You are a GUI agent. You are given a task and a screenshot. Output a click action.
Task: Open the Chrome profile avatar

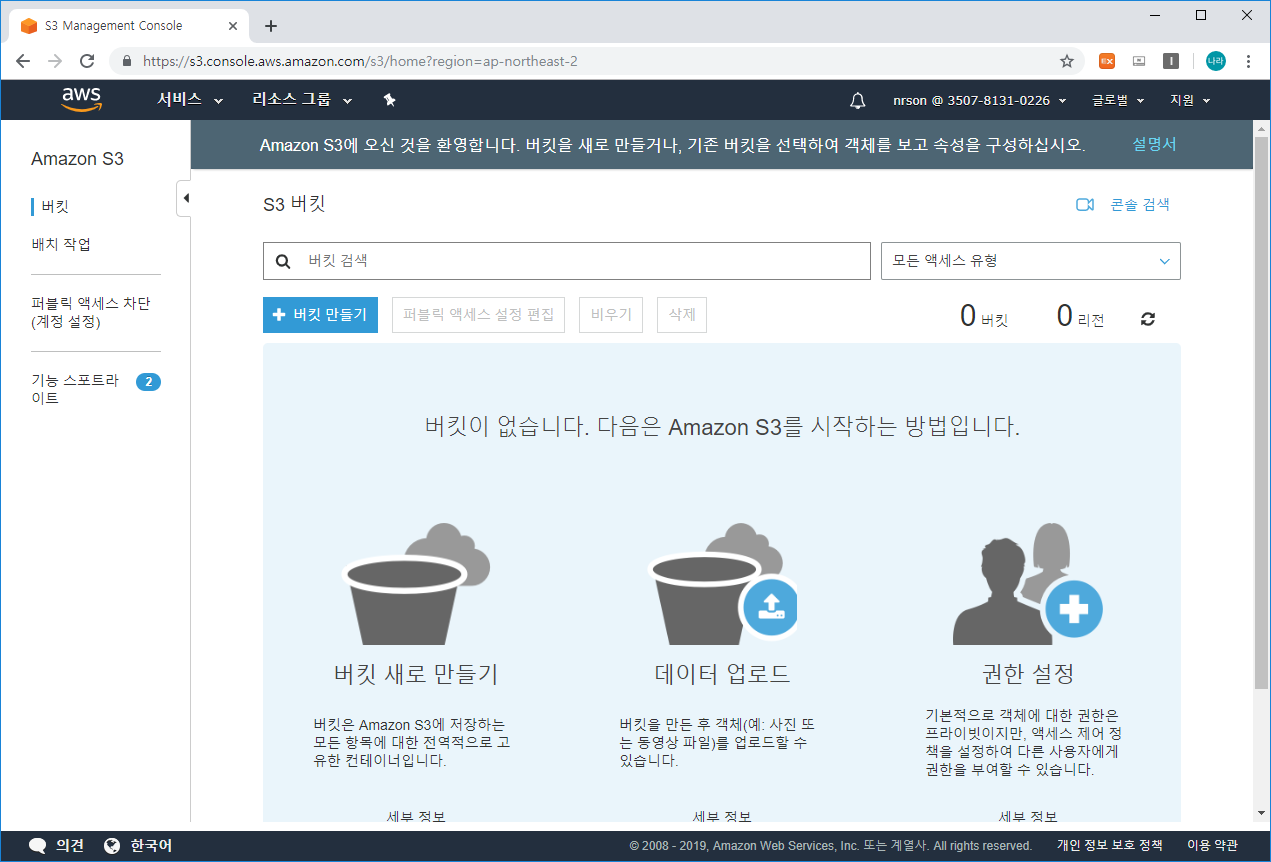1215,61
